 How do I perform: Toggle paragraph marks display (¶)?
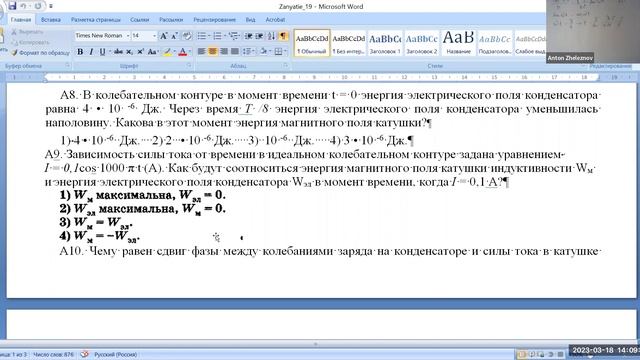pyautogui.click(x=283, y=36)
